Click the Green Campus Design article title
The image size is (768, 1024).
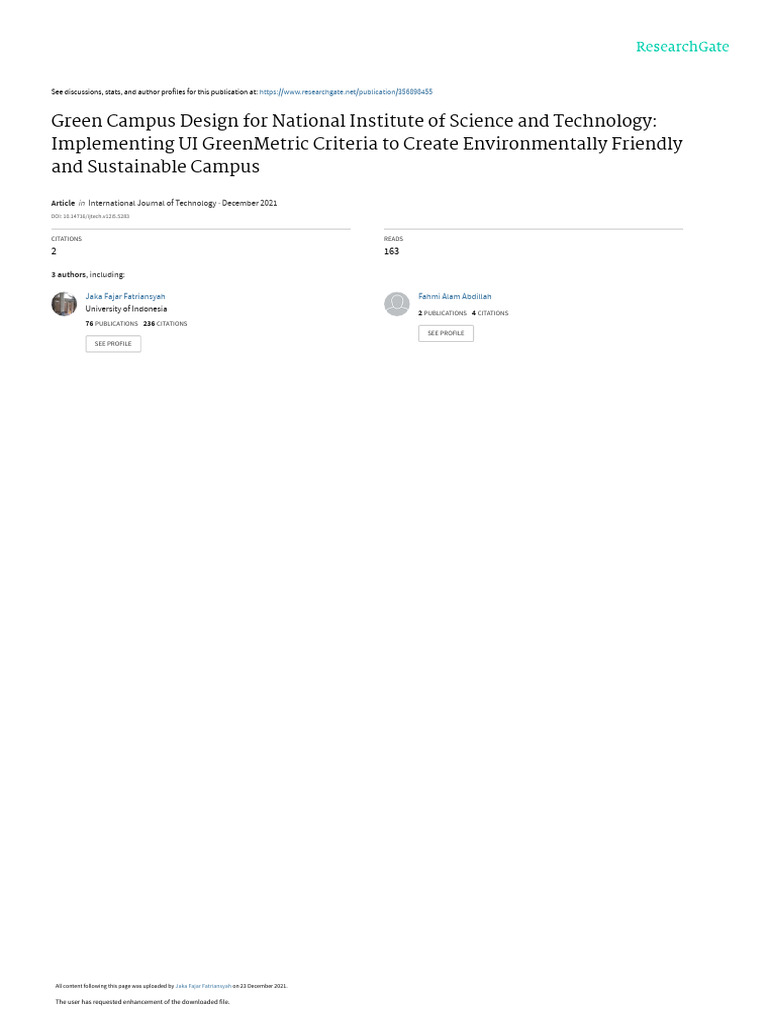click(367, 144)
